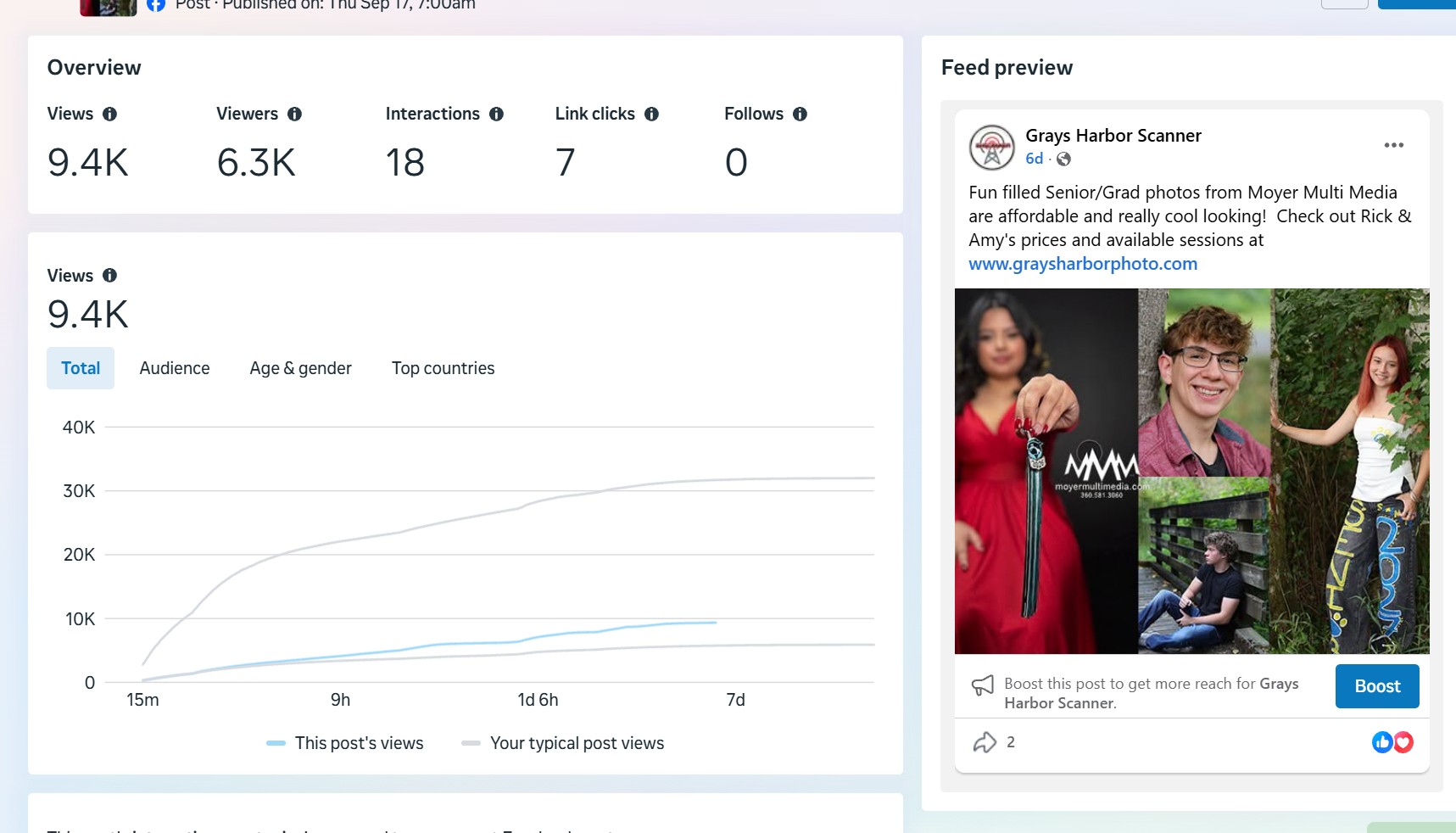Switch to the Audience tab
1456x833 pixels.
175,368
